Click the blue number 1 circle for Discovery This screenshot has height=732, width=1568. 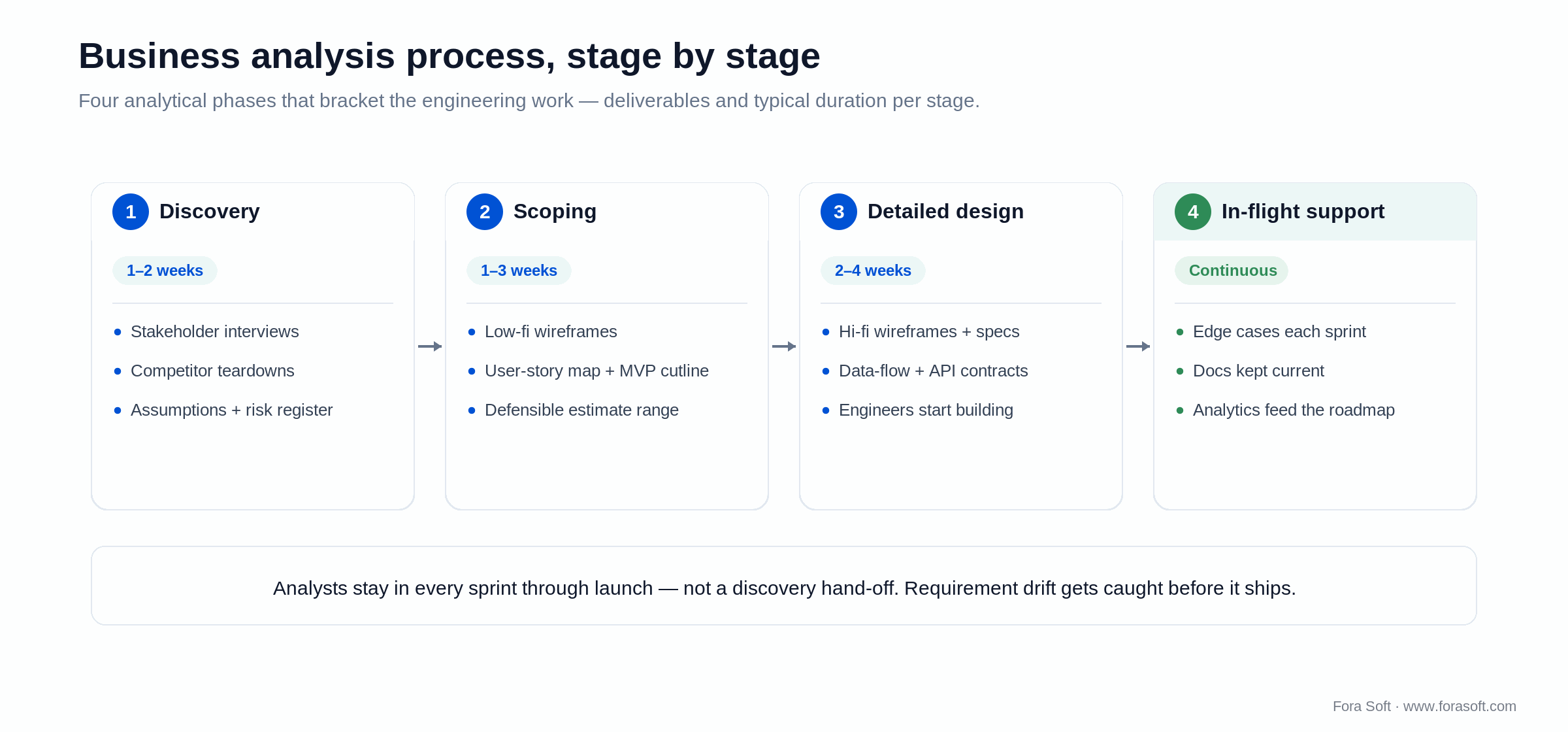click(x=131, y=212)
